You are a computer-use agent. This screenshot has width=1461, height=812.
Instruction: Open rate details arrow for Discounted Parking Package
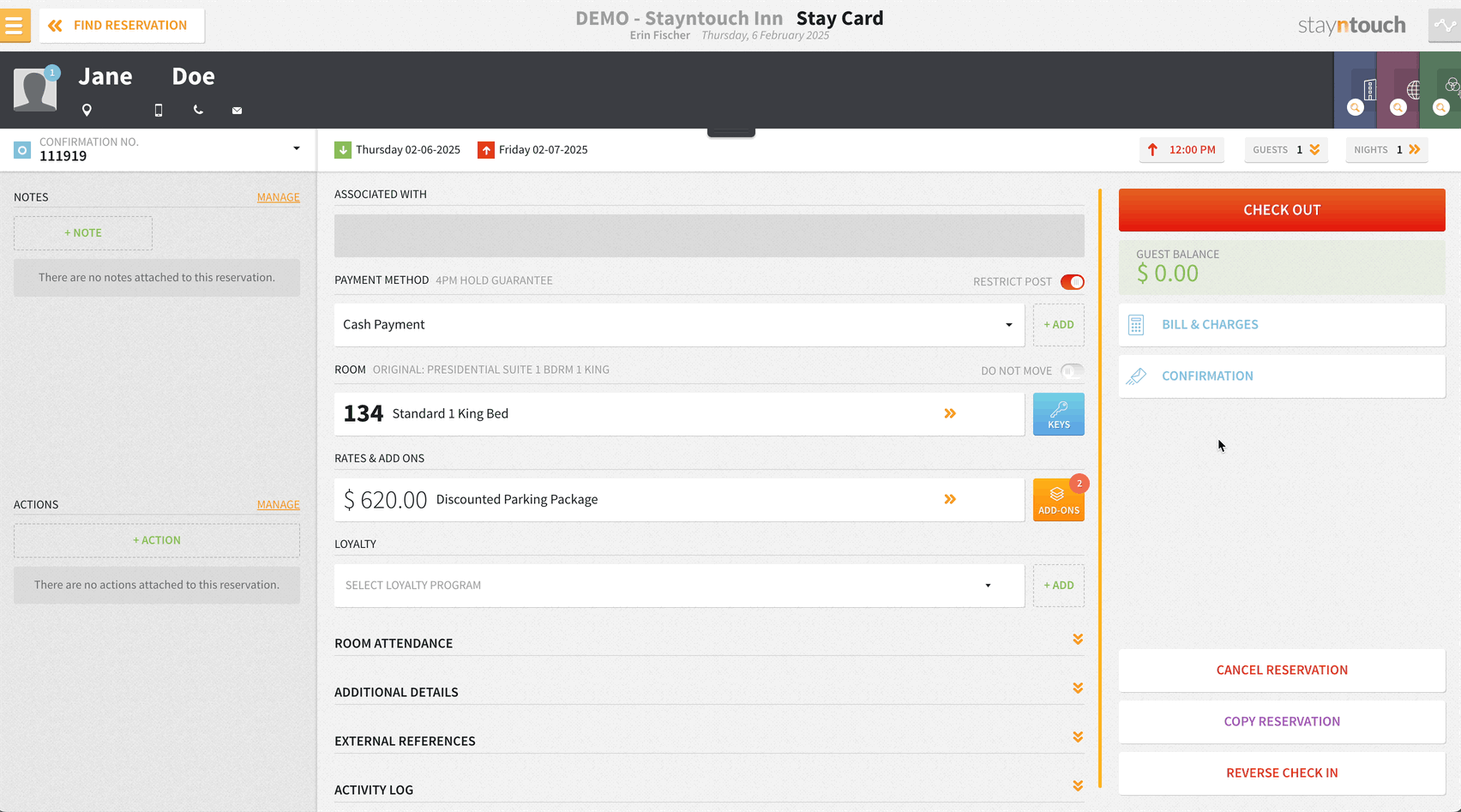[950, 499]
